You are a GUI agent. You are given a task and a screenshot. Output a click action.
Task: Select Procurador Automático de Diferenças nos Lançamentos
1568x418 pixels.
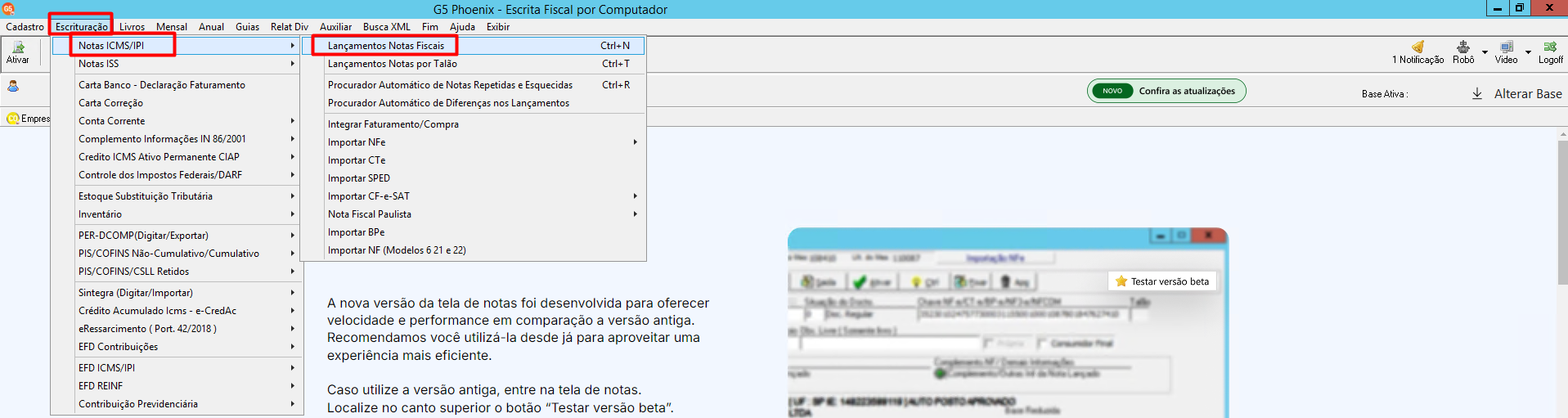(x=474, y=103)
